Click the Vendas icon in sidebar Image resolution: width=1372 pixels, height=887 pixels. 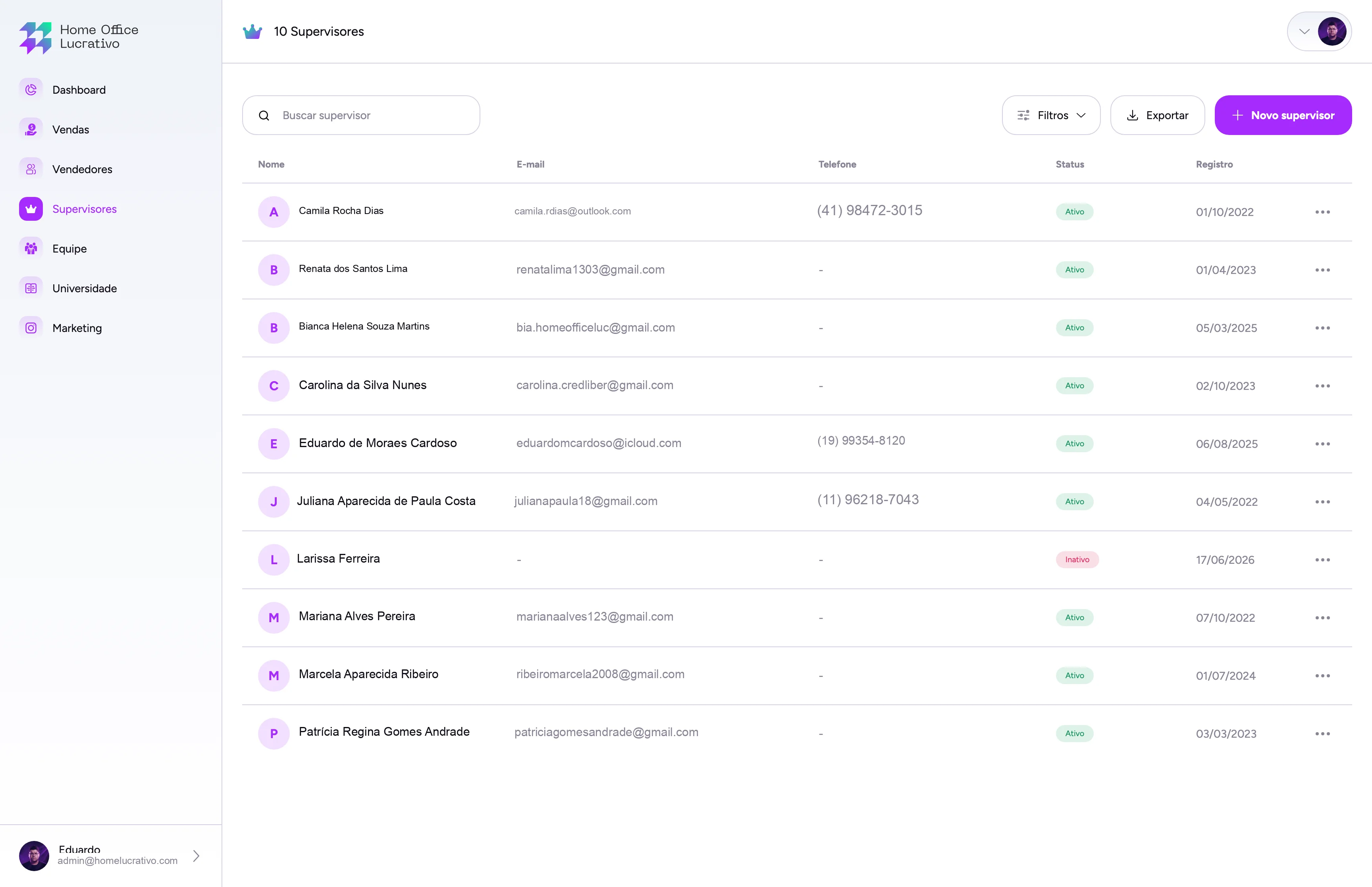[31, 129]
